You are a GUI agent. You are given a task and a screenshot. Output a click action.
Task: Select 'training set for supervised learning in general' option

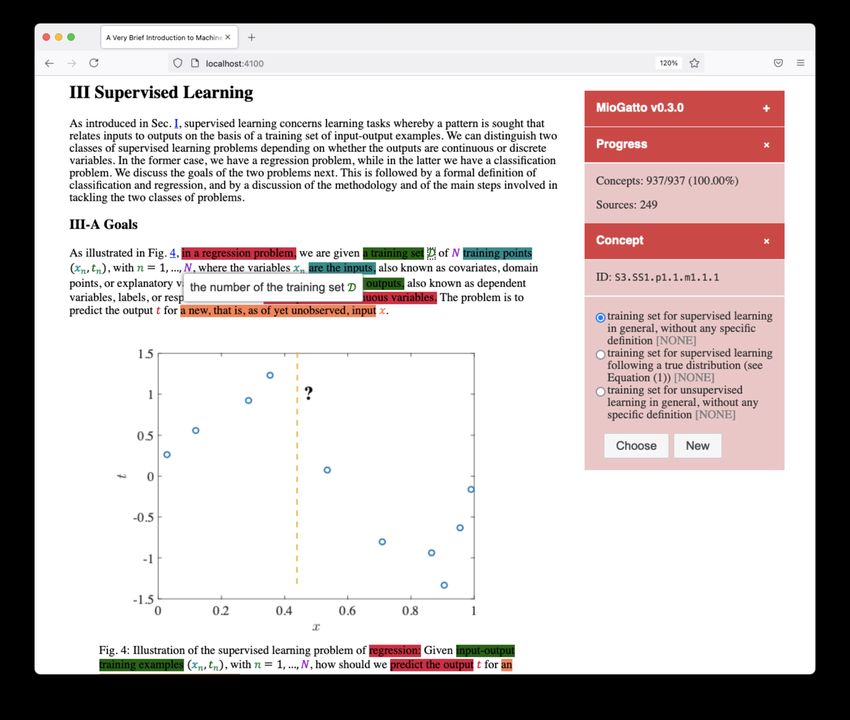pos(600,318)
